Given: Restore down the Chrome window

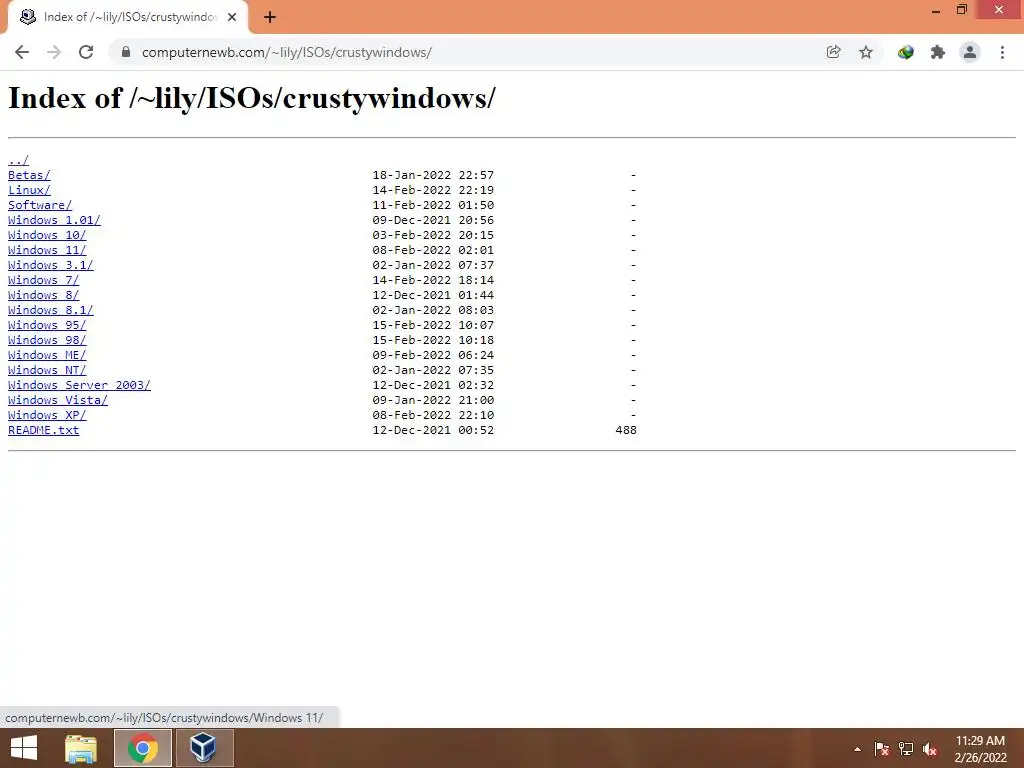Looking at the screenshot, I should pos(962,10).
